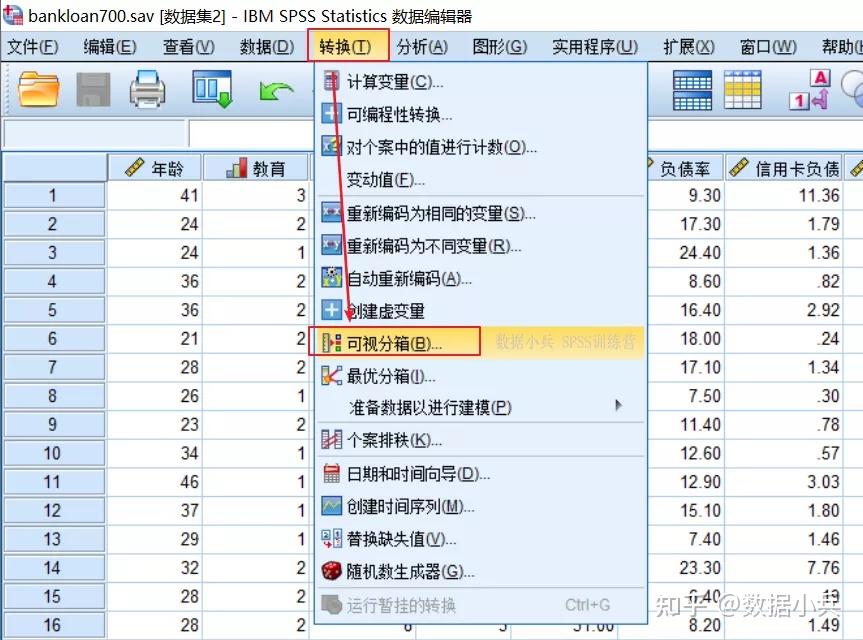
Task: Open the 分析 menu
Action: click(x=422, y=45)
